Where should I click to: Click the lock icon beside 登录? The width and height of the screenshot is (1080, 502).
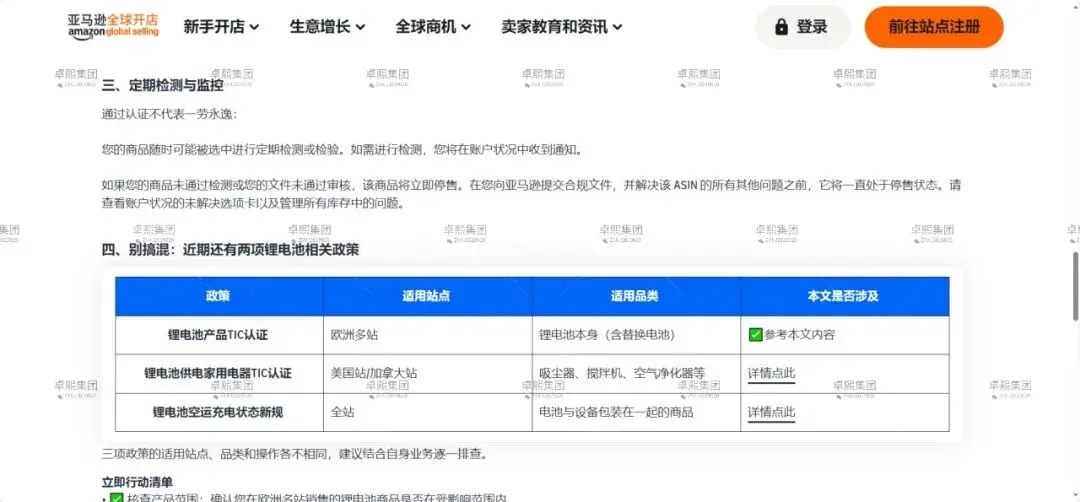[x=781, y=27]
